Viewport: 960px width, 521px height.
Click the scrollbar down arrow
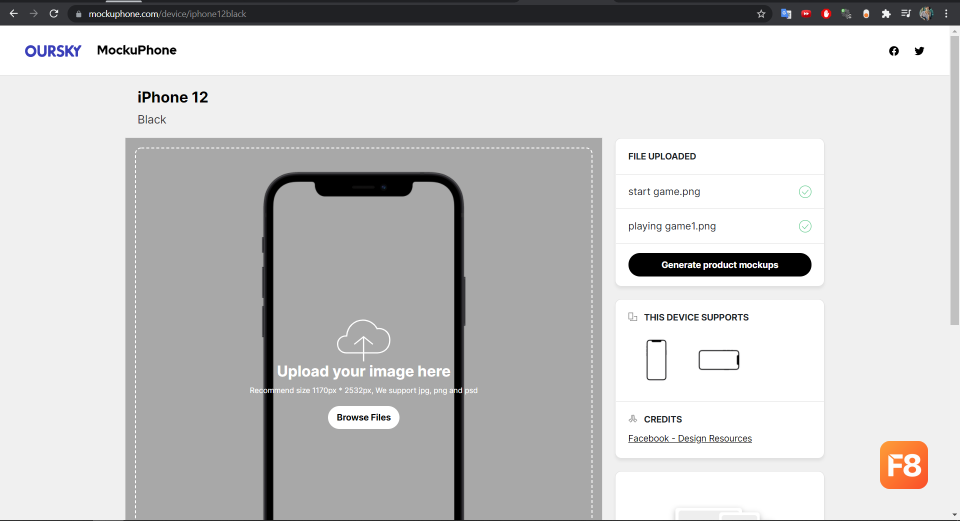coord(954,515)
